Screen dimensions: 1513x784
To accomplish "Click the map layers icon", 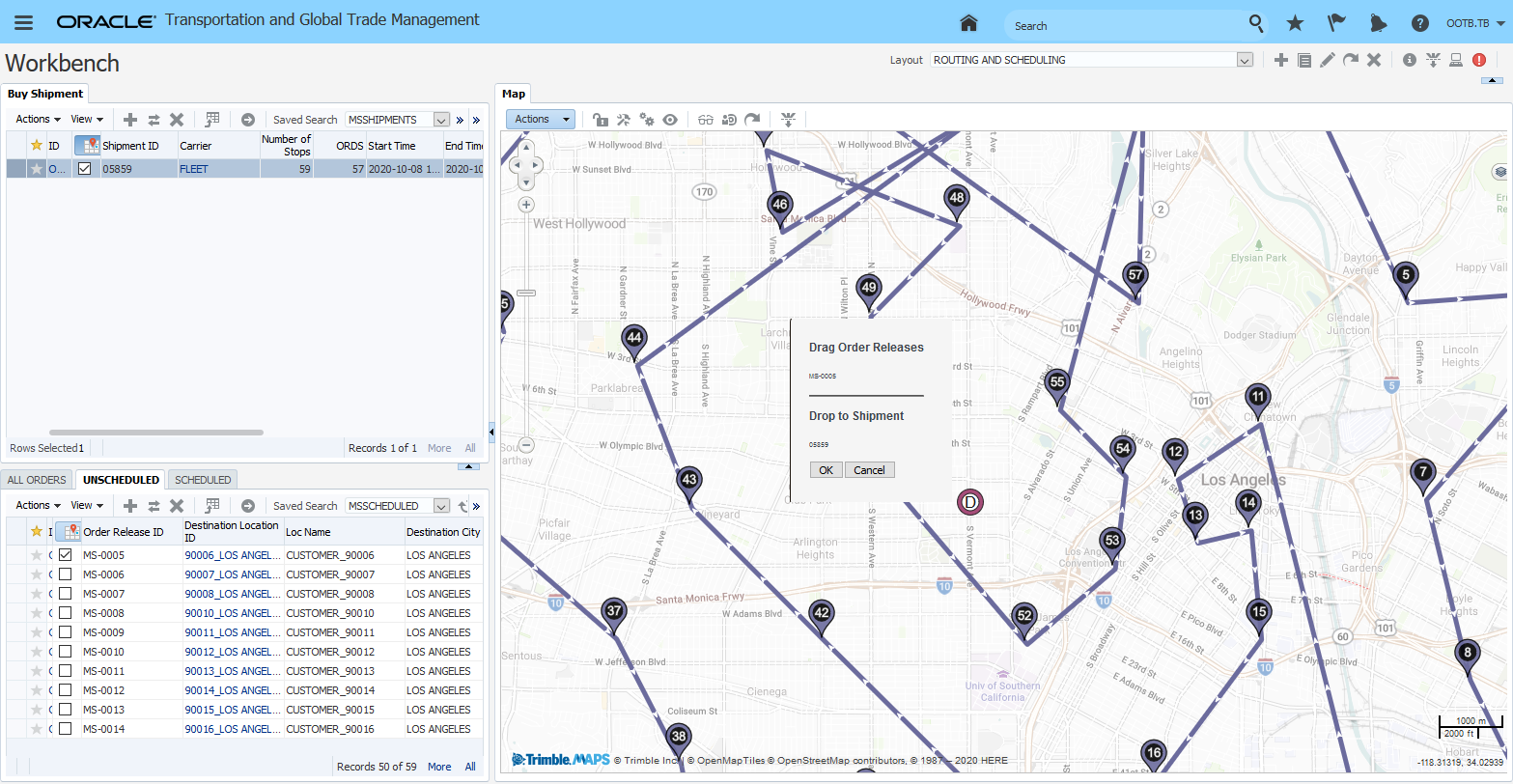I will (1500, 172).
